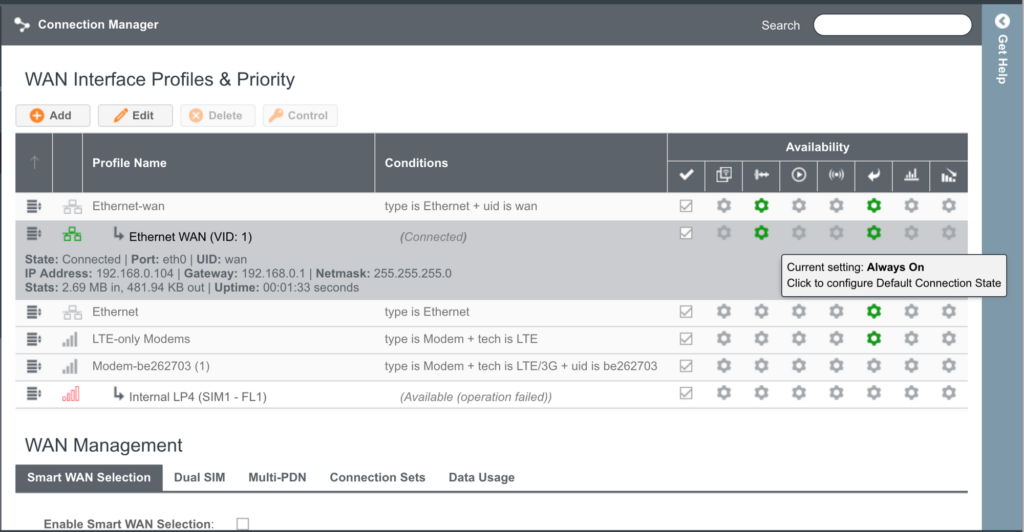Click the Add profile button
The image size is (1024, 532).
(52, 115)
